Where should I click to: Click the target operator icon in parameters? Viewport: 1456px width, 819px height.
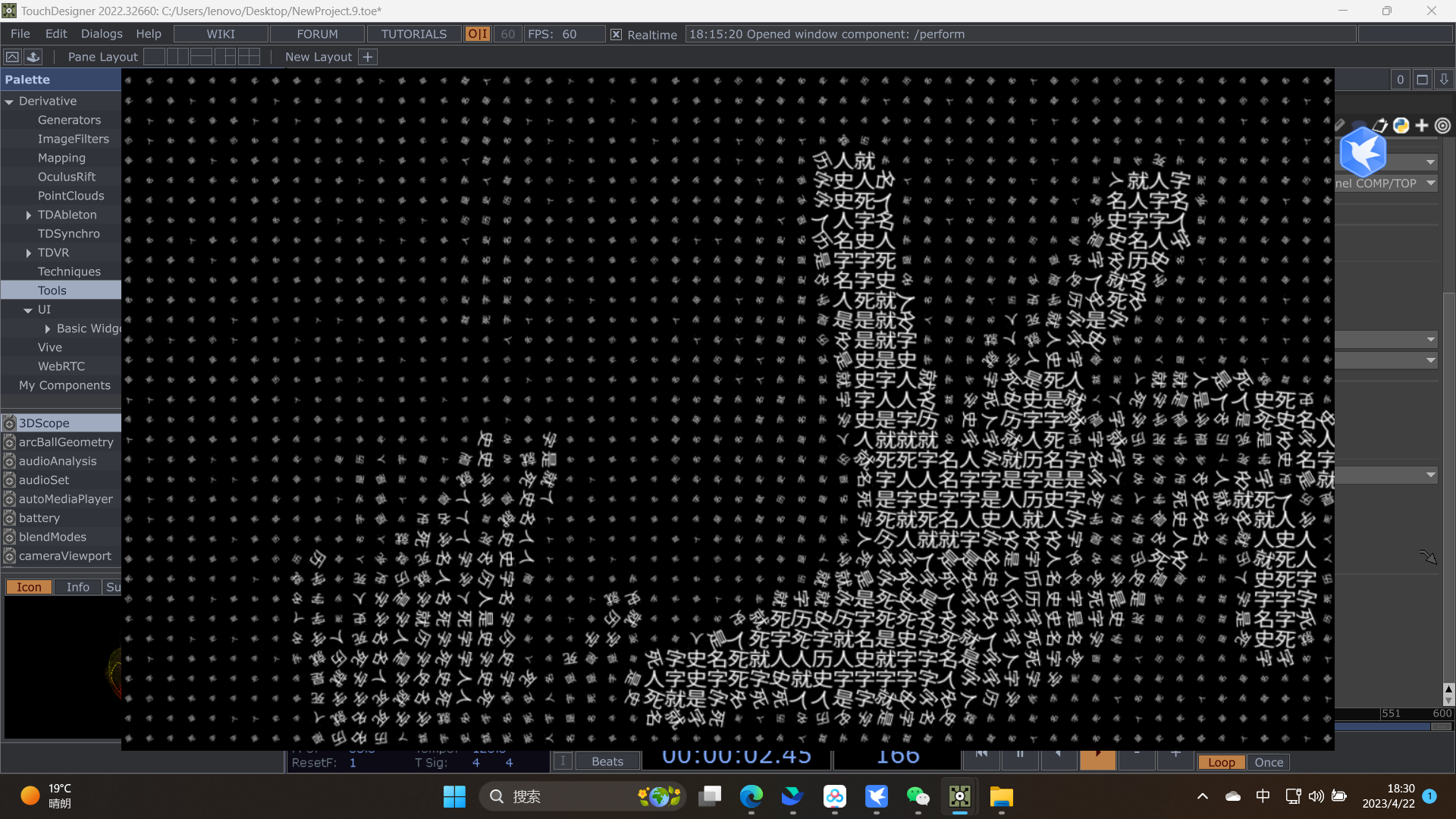point(1442,126)
